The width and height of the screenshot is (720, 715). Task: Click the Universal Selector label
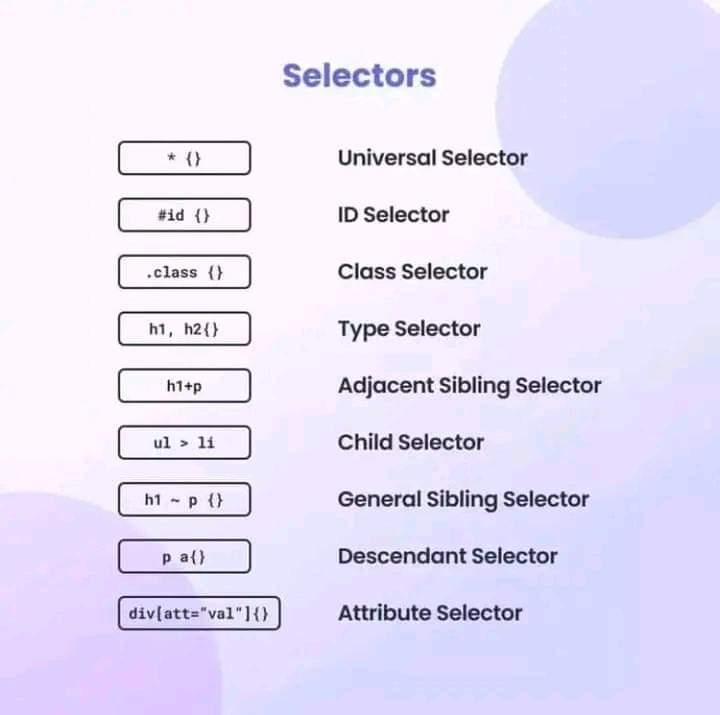point(433,158)
